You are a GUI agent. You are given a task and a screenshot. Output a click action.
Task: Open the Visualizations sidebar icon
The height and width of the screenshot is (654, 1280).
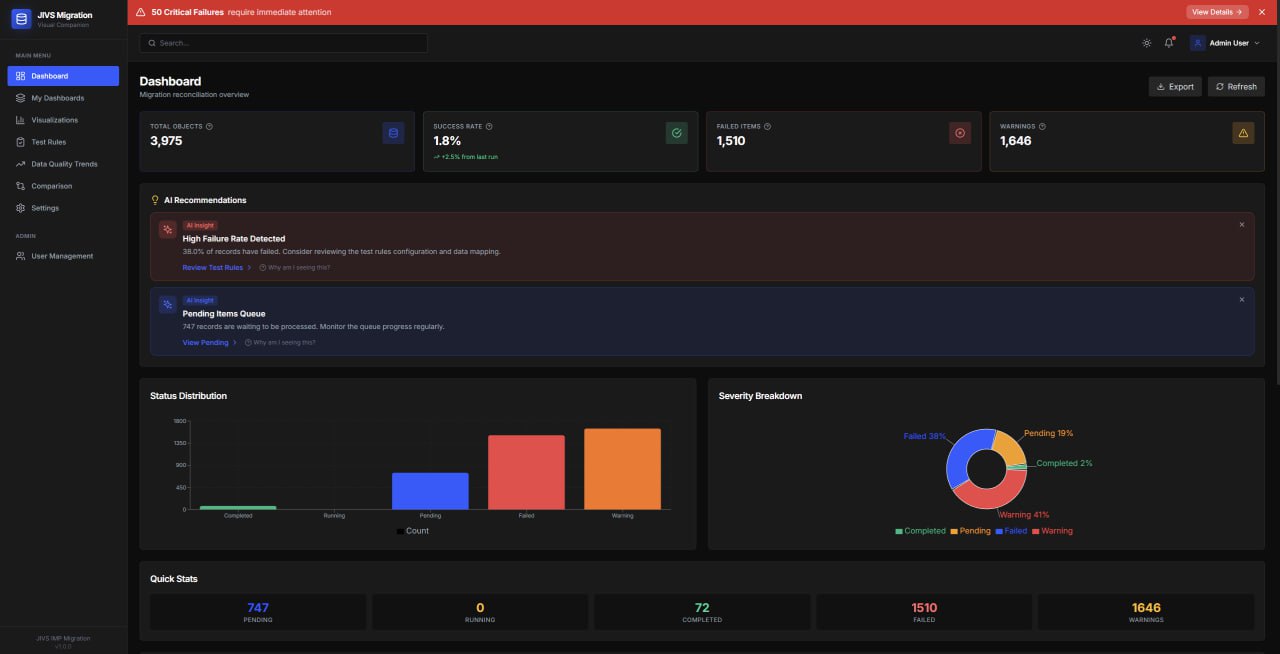[x=21, y=119]
